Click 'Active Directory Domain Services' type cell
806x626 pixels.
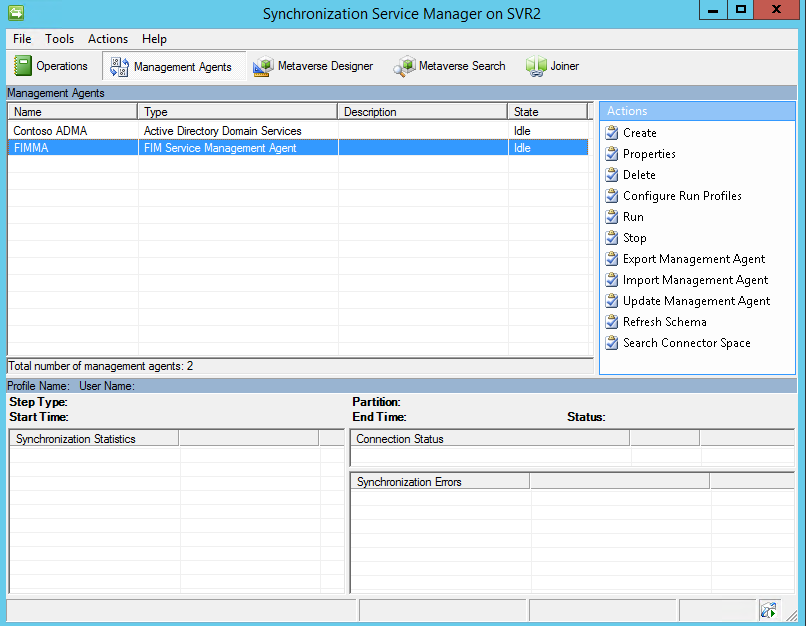coord(223,131)
